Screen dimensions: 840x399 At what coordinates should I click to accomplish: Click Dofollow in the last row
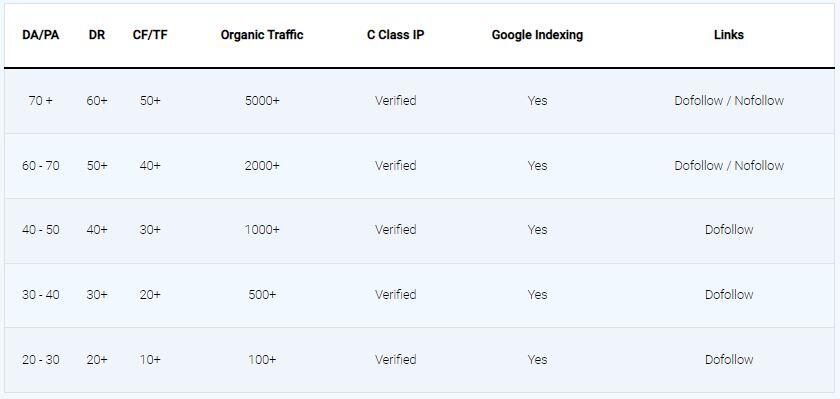pos(729,359)
